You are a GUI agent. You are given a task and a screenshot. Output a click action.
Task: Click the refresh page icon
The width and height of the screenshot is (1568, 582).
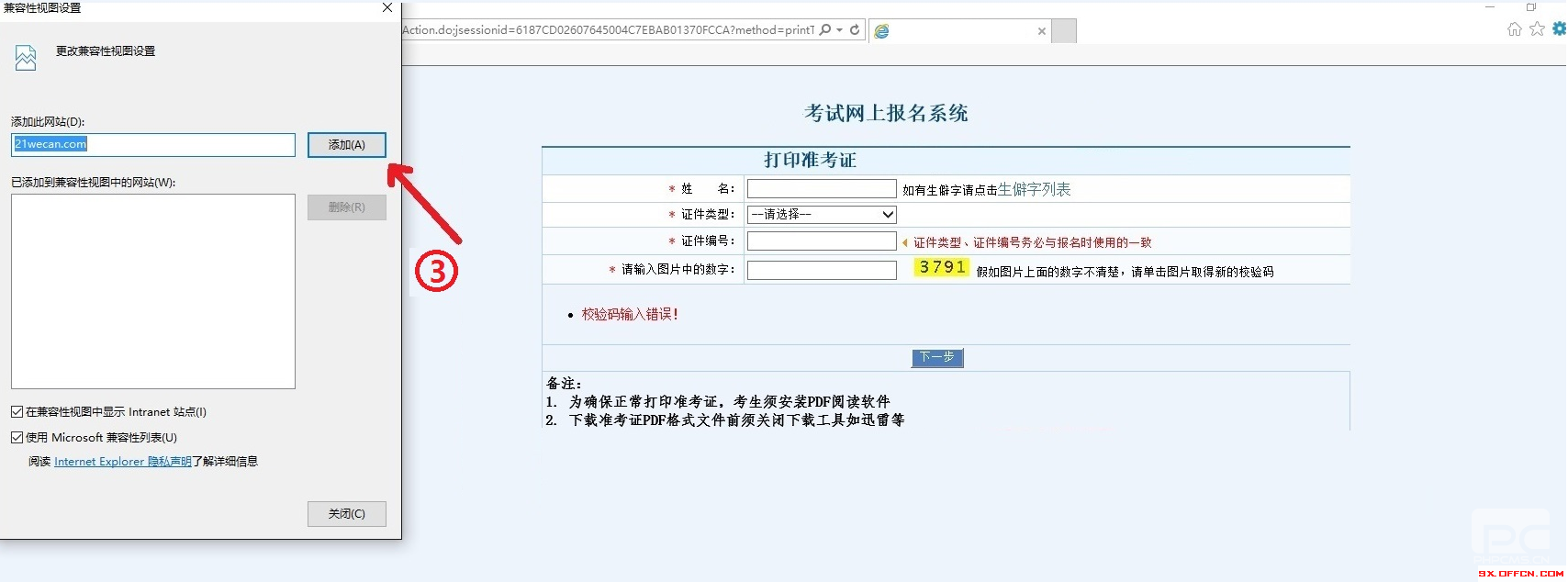pos(855,29)
